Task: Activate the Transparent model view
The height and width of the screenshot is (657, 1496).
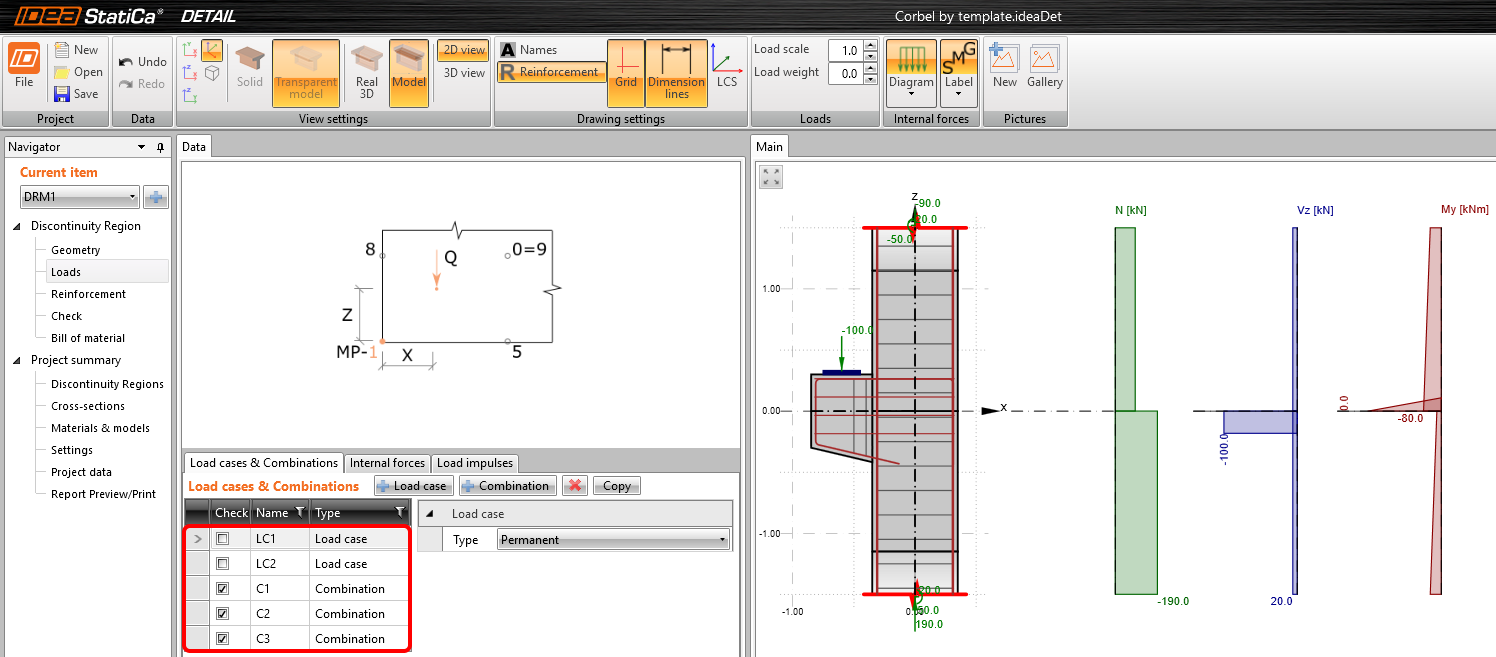Action: pos(305,70)
